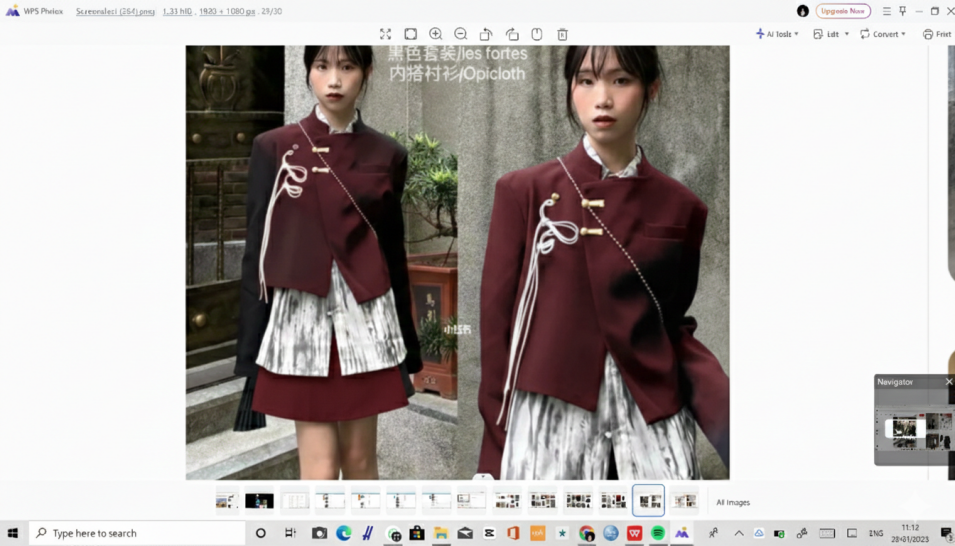The height and width of the screenshot is (546, 955).
Task: Click the WPS Photos logo icon
Action: point(12,11)
